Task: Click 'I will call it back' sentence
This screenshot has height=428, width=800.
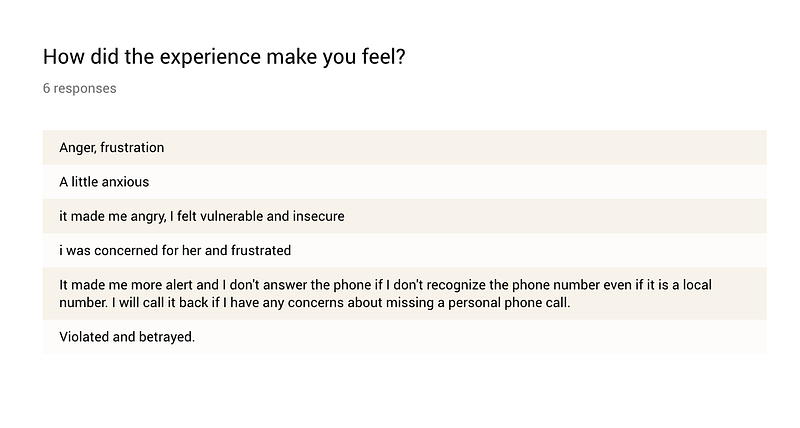Action: tap(160, 303)
